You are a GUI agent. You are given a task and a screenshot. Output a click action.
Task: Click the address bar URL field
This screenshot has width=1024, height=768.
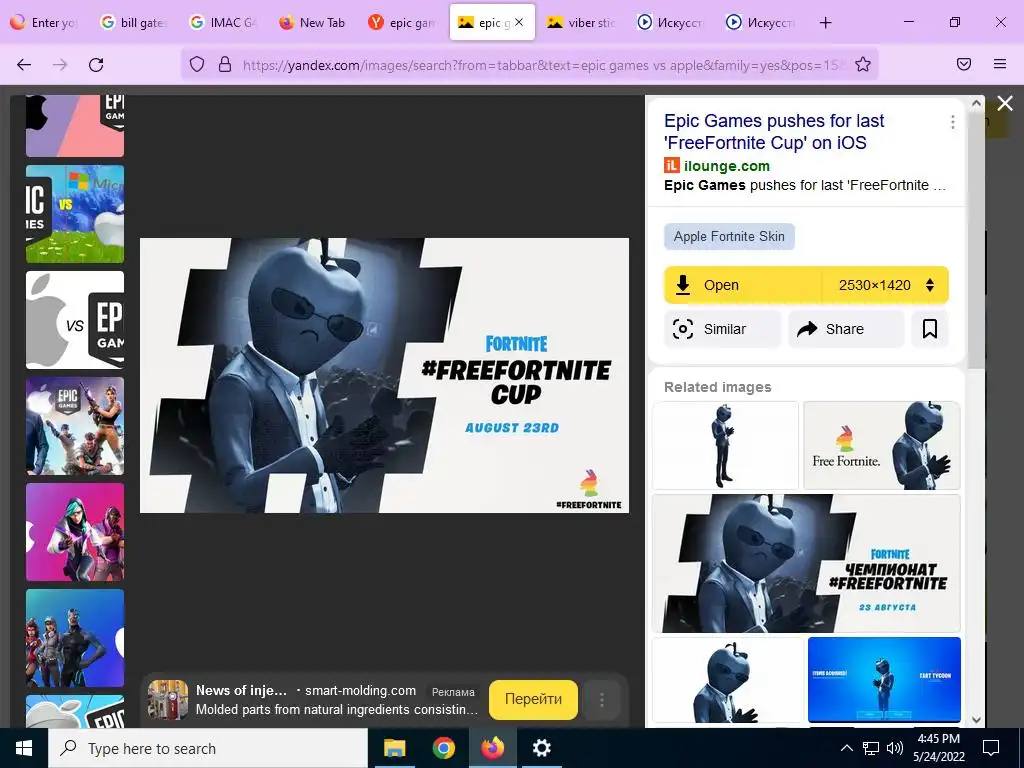(542, 65)
